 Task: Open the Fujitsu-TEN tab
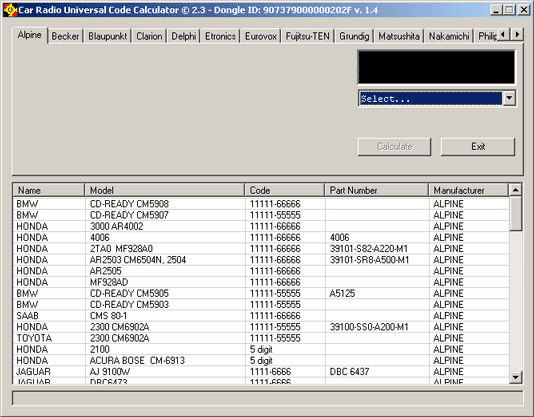coord(308,36)
